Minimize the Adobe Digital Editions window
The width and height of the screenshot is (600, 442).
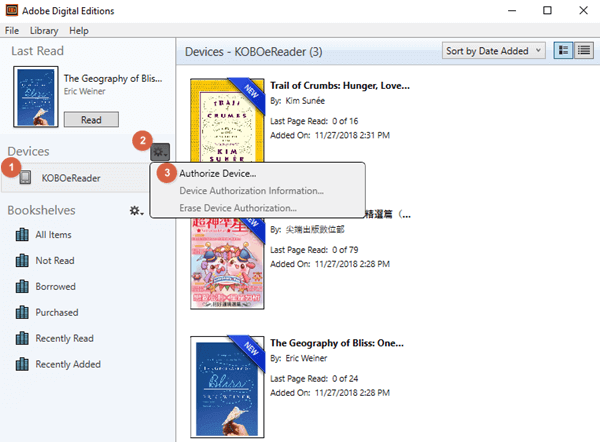point(512,11)
